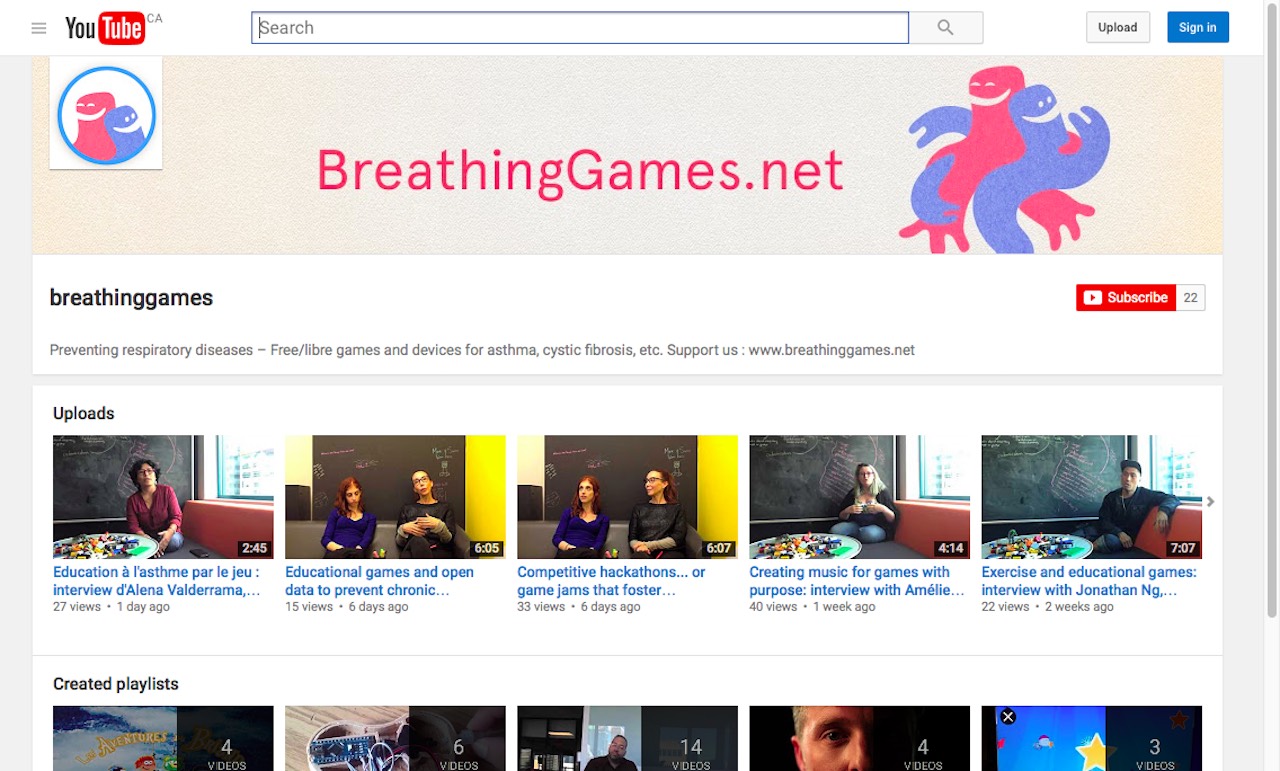Viewport: 1280px width, 771px height.
Task: Click '22 views • 2 weeks ago' text
Action: click(x=1047, y=607)
